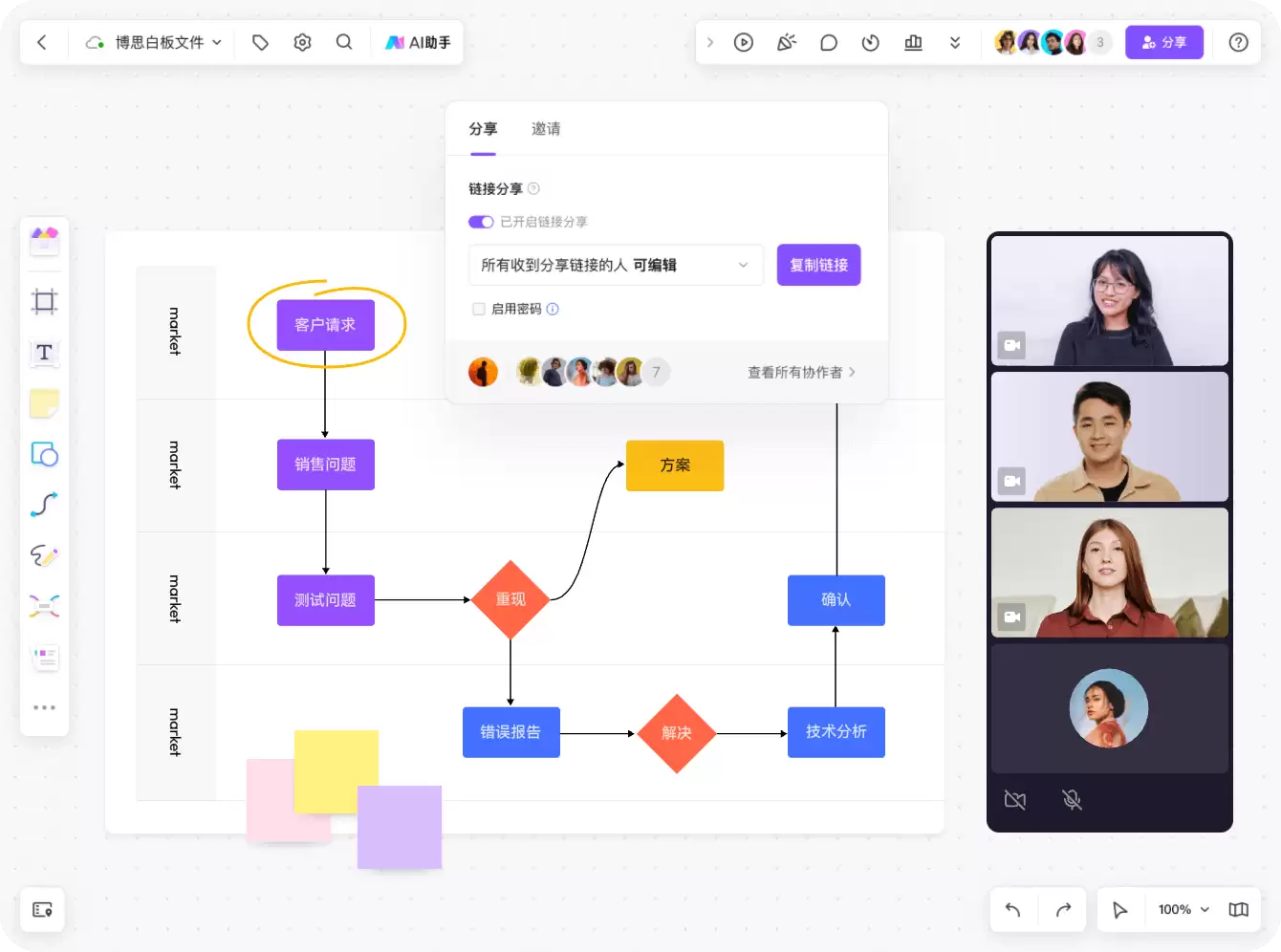Select the Text tool in left toolbar
The width and height of the screenshot is (1281, 952).
(44, 353)
